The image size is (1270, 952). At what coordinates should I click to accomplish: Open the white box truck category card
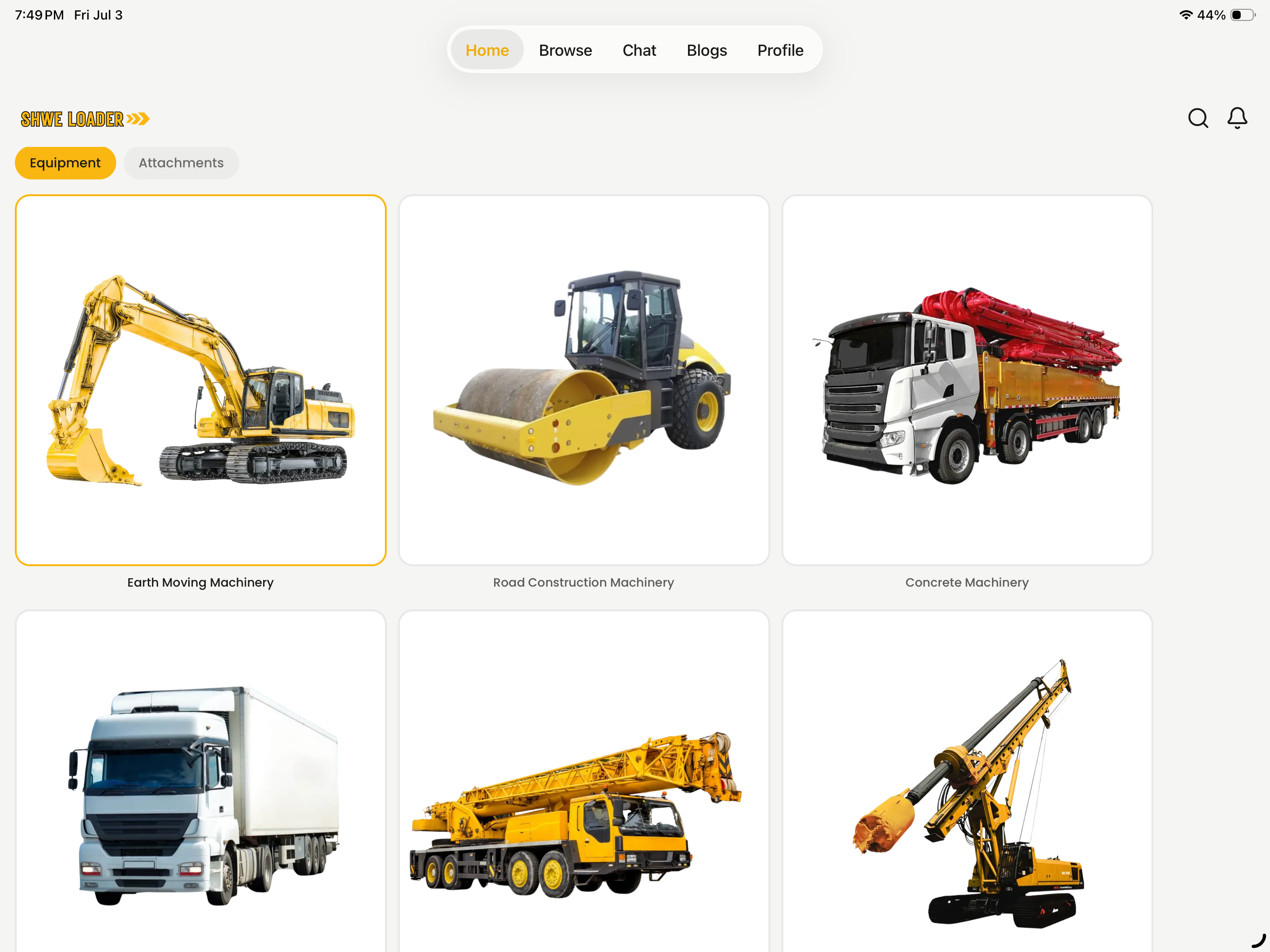tap(200, 781)
